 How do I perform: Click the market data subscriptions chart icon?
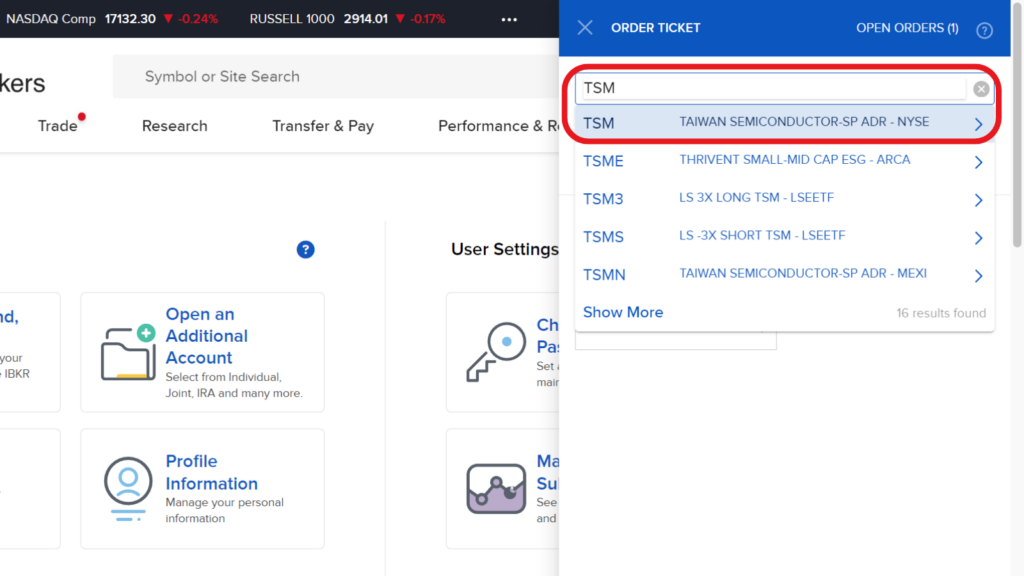[495, 490]
